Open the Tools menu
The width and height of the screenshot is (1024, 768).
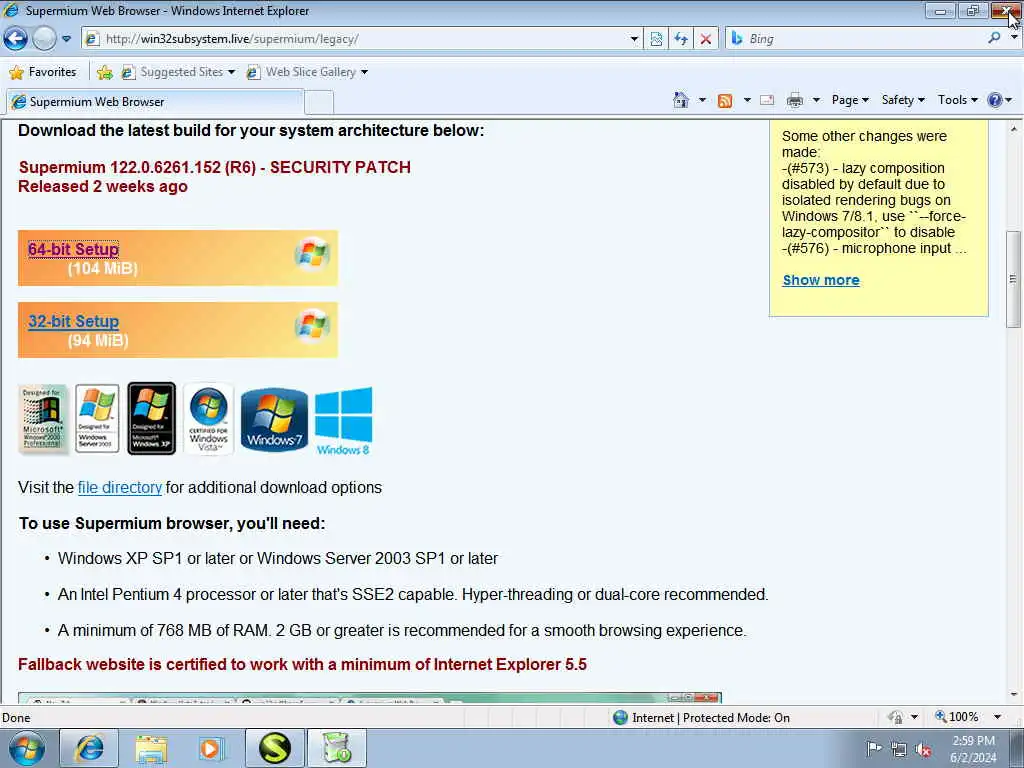click(957, 100)
